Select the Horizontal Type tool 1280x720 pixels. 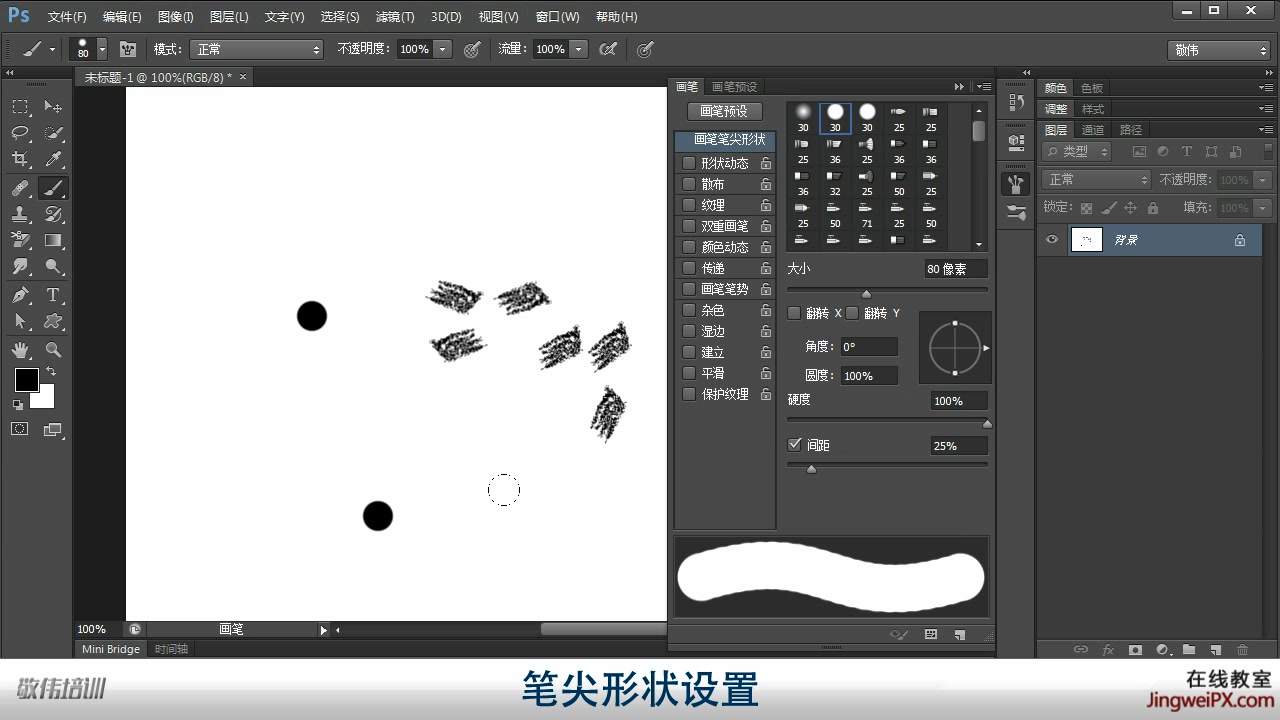pyautogui.click(x=53, y=295)
